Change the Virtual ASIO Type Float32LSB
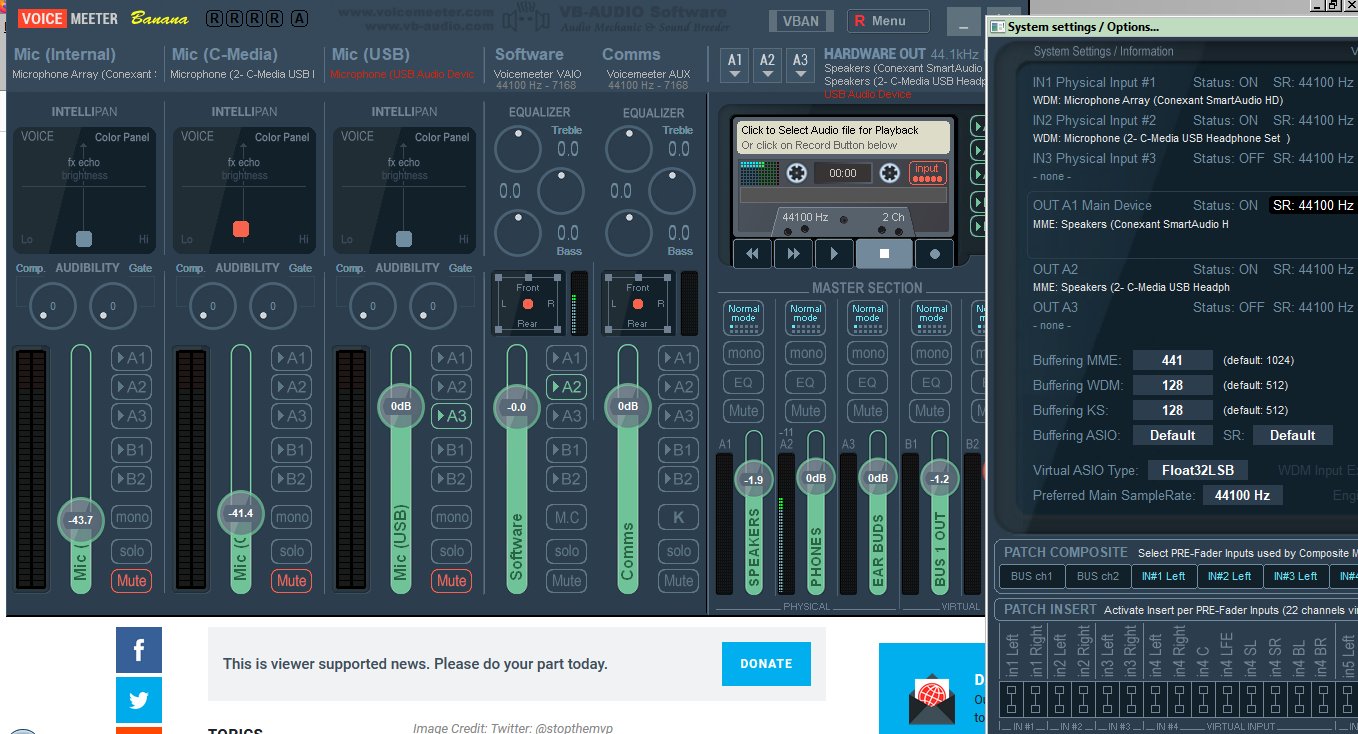 click(1197, 470)
